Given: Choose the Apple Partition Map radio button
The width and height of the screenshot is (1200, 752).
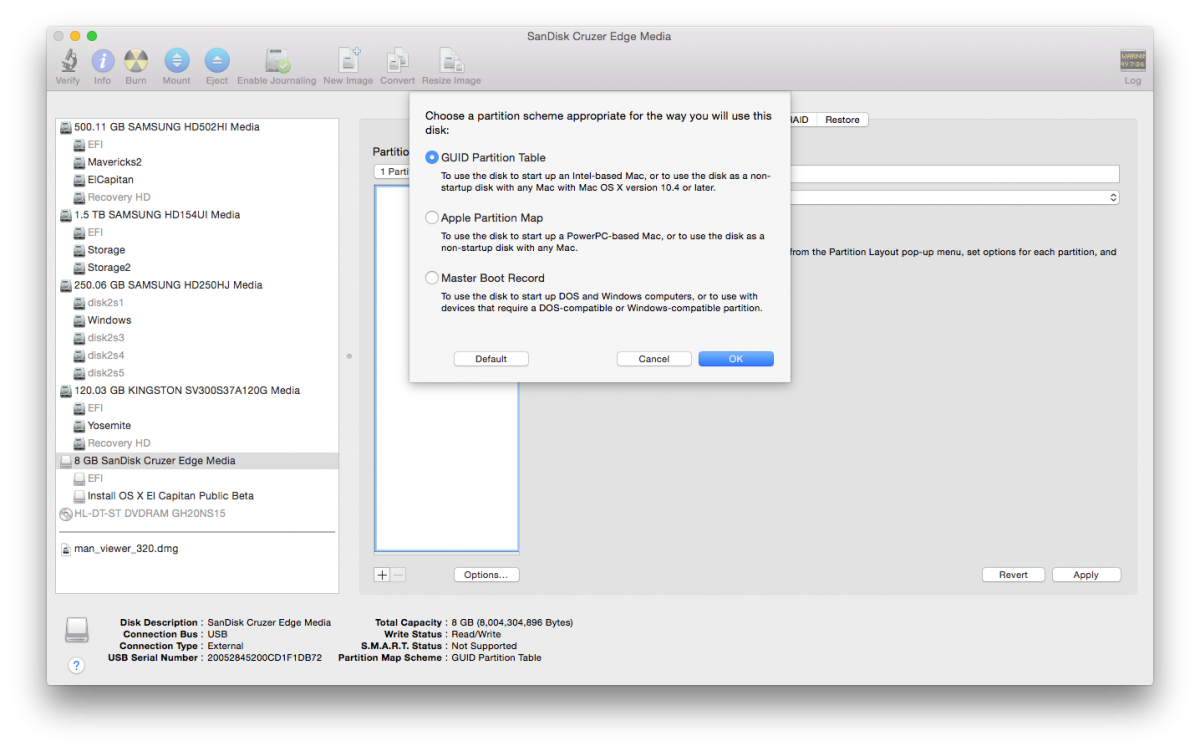Looking at the screenshot, I should point(432,218).
